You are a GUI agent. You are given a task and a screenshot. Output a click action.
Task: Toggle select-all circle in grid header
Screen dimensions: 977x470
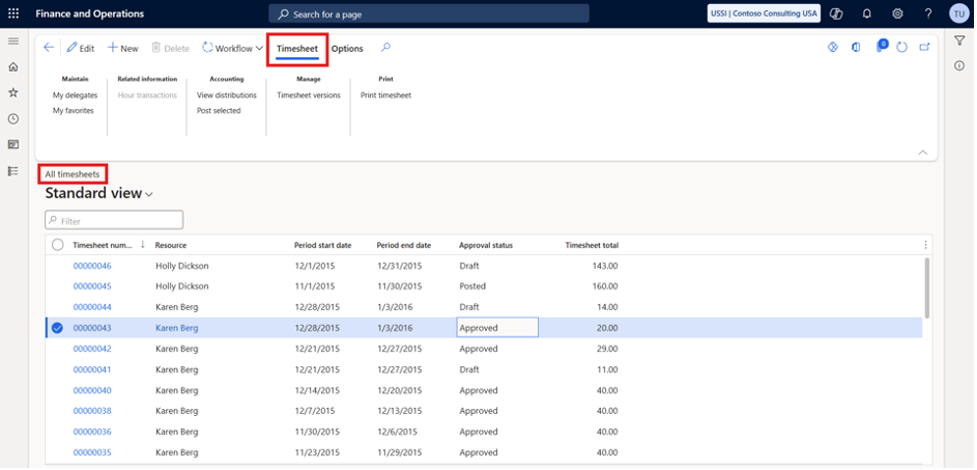57,246
